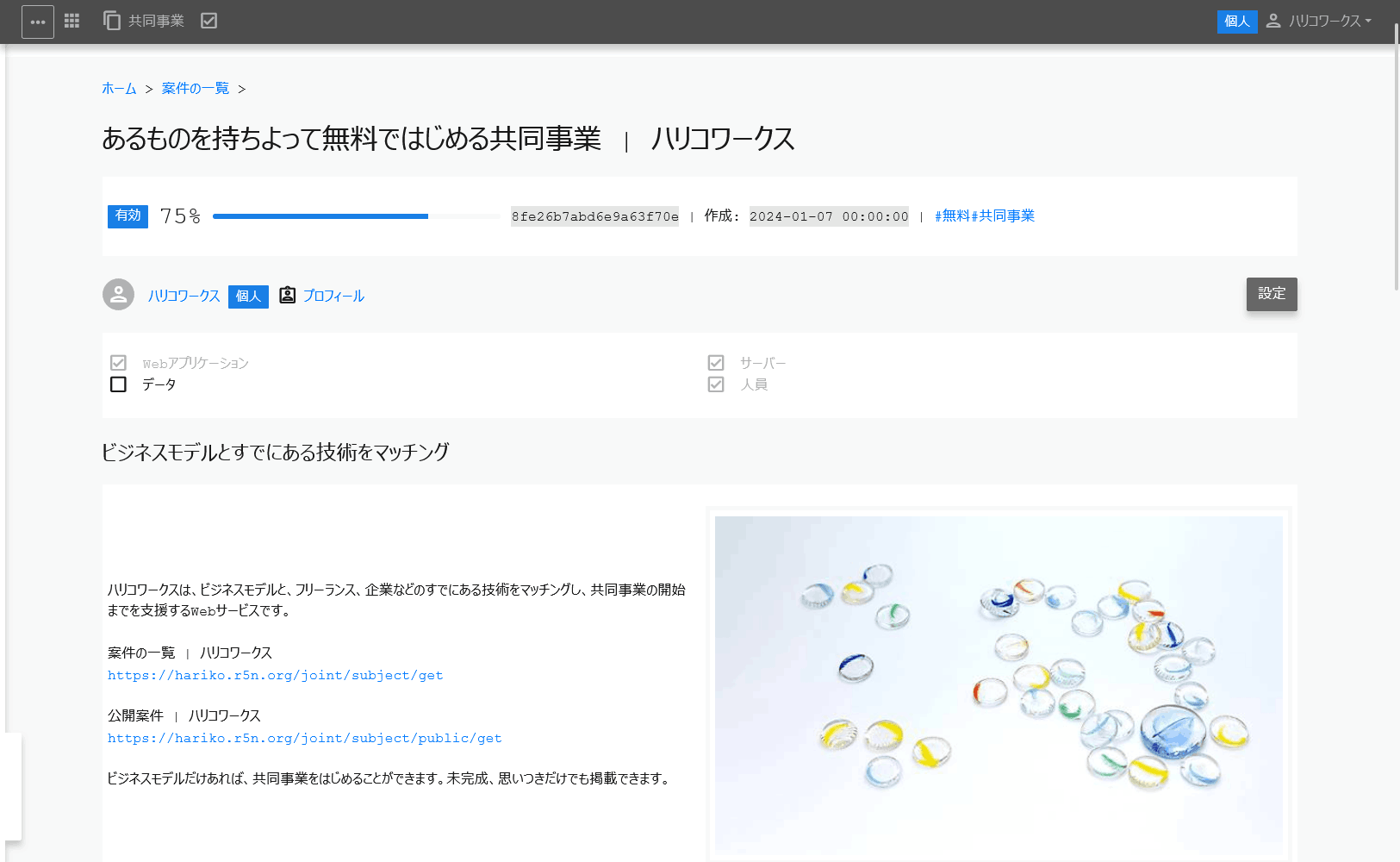
Task: Go to ホーム breadcrumb
Action: (119, 89)
